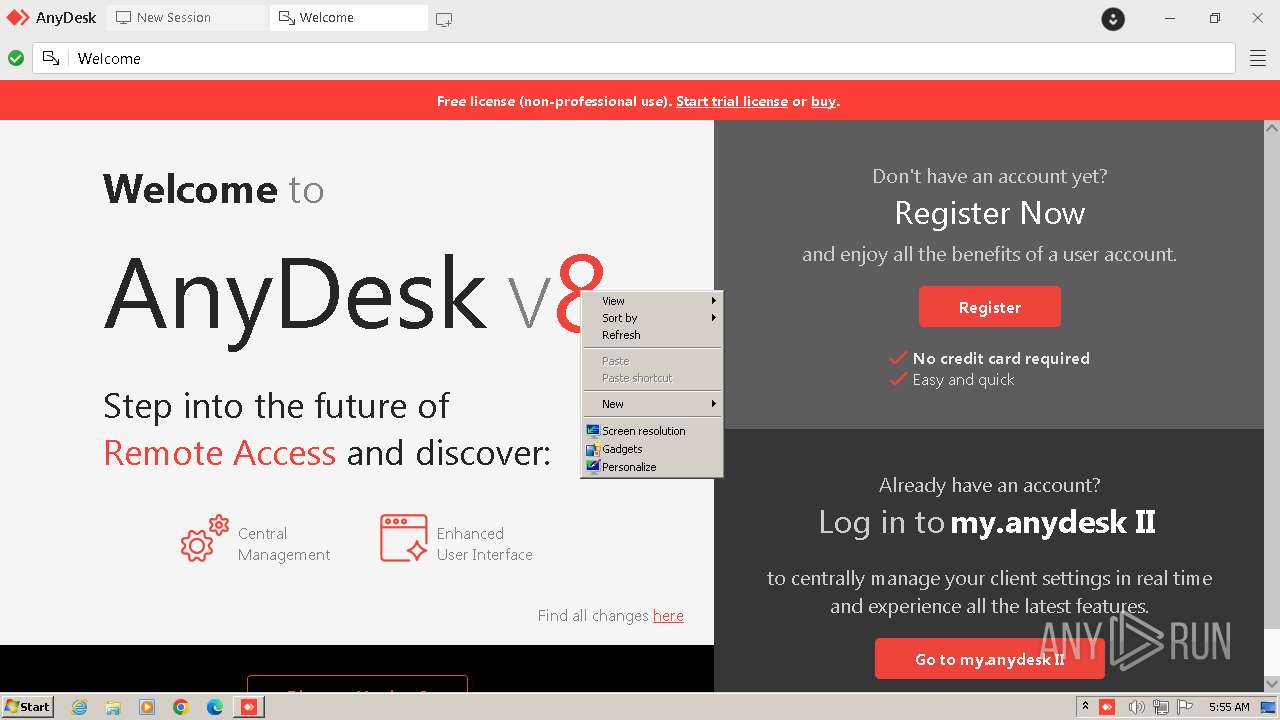
Task: Click the 'Central Management' label
Action: (x=284, y=544)
